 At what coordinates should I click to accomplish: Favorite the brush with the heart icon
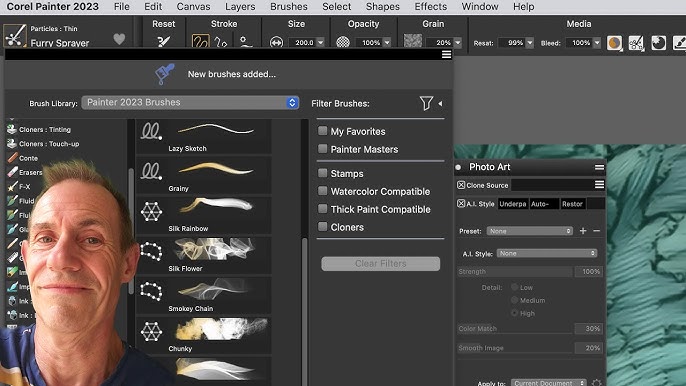119,39
